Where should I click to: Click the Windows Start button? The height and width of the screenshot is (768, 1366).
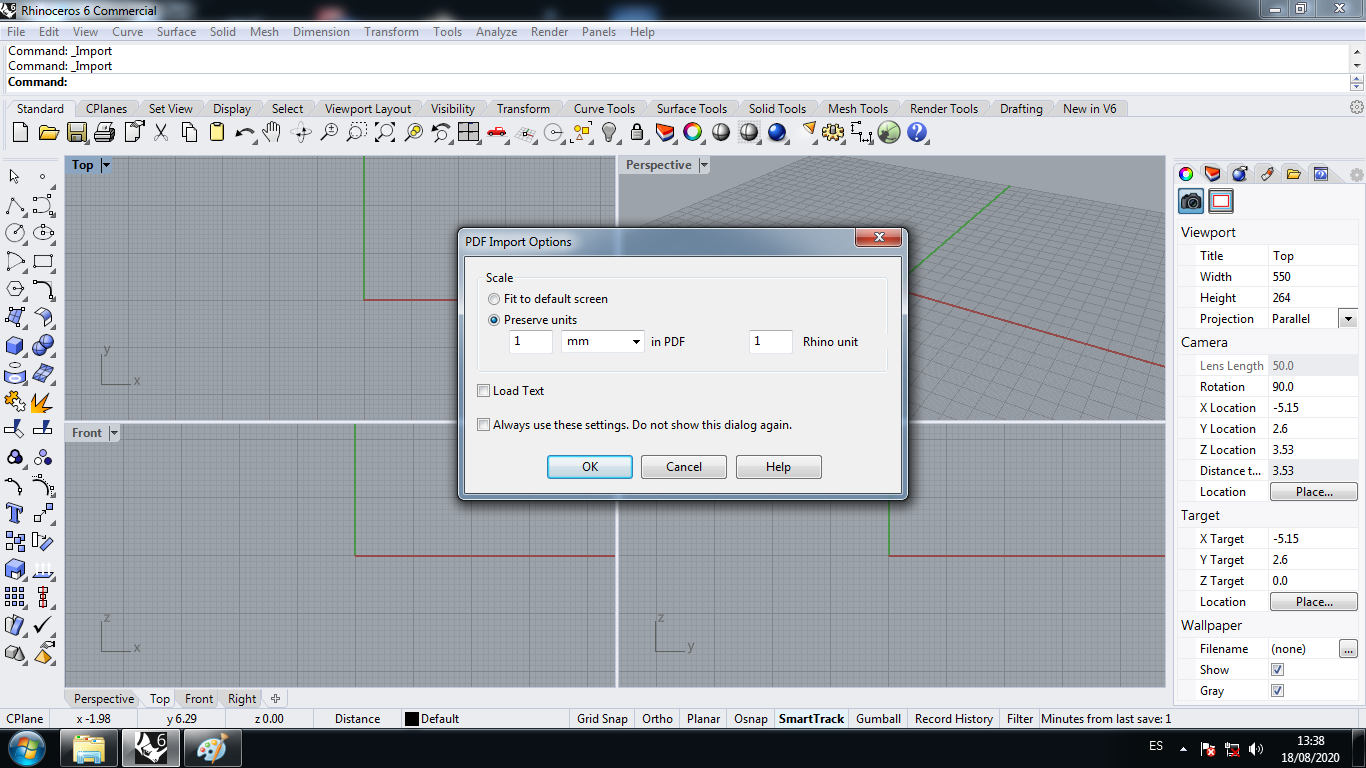point(25,748)
